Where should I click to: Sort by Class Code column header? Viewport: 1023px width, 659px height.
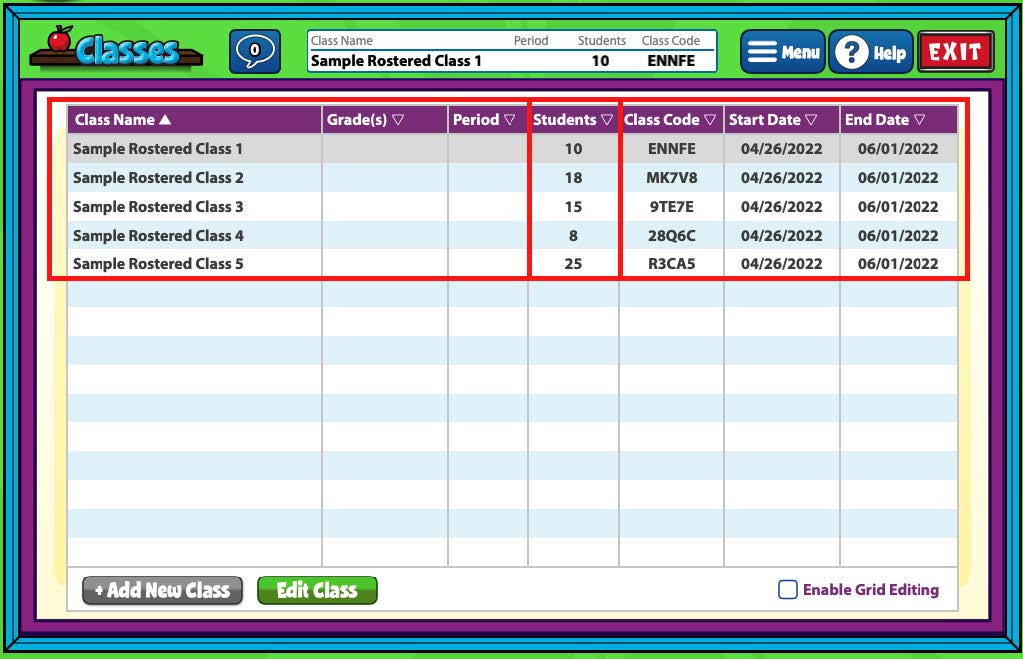tap(671, 120)
